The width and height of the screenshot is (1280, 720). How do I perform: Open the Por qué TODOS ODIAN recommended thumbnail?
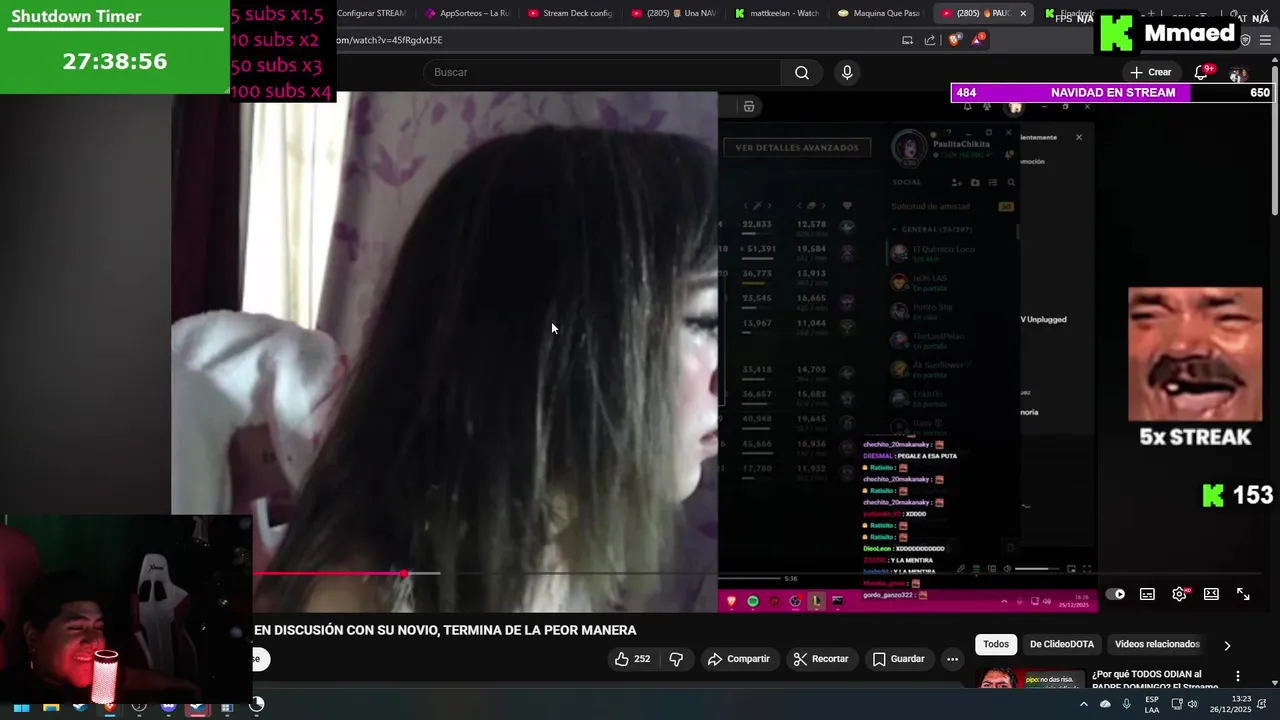1028,678
